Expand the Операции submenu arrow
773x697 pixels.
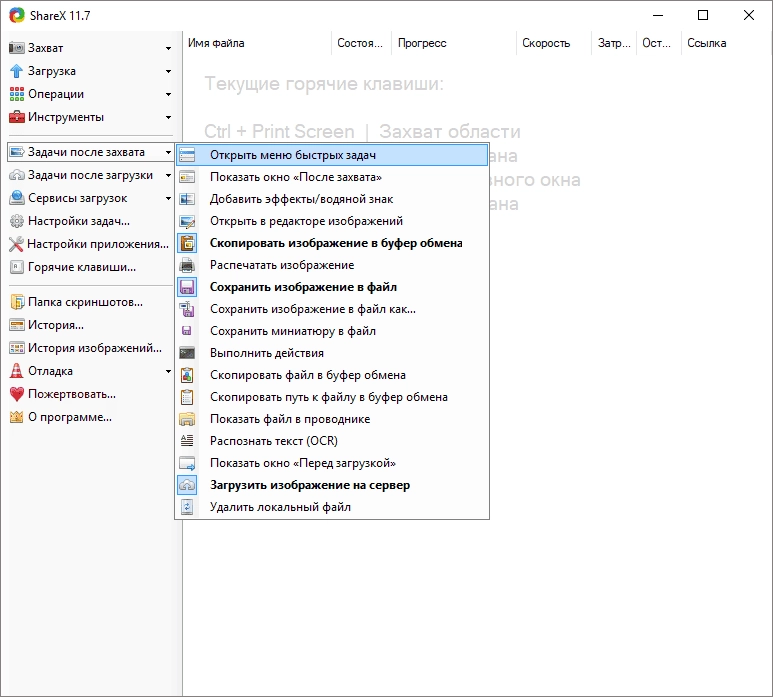168,94
